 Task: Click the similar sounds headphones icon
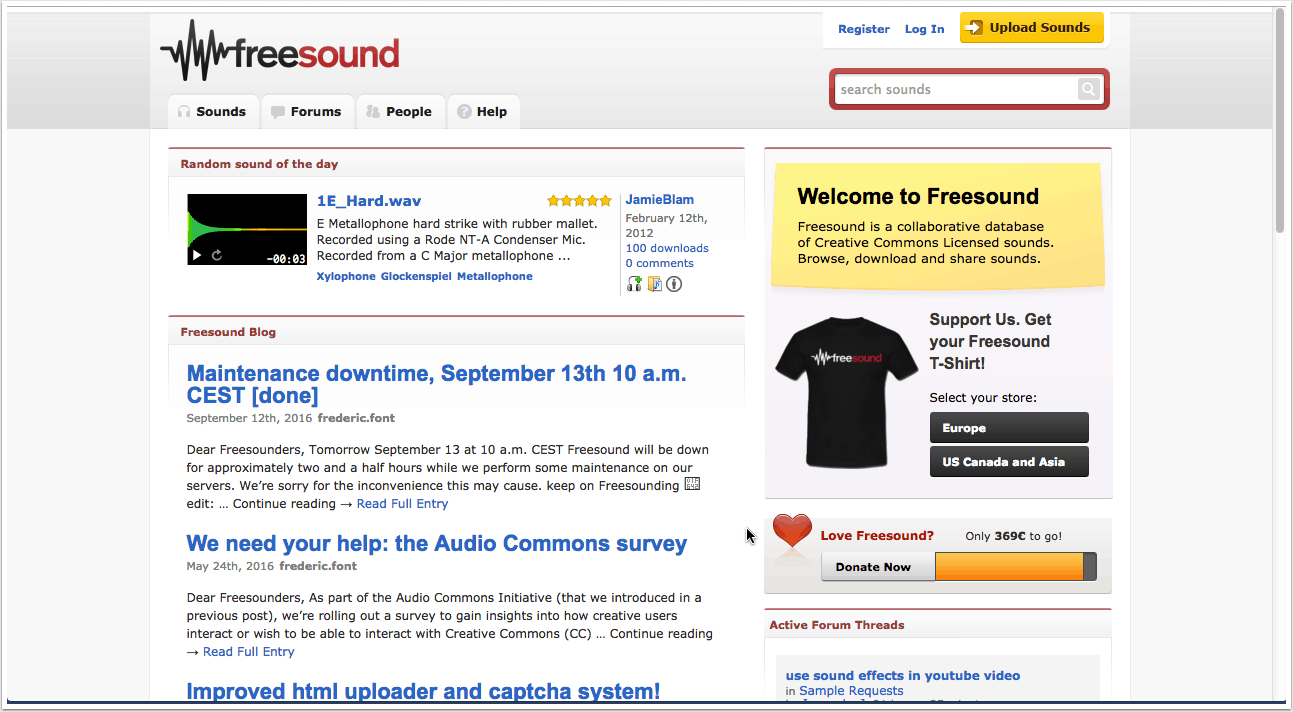(x=634, y=284)
